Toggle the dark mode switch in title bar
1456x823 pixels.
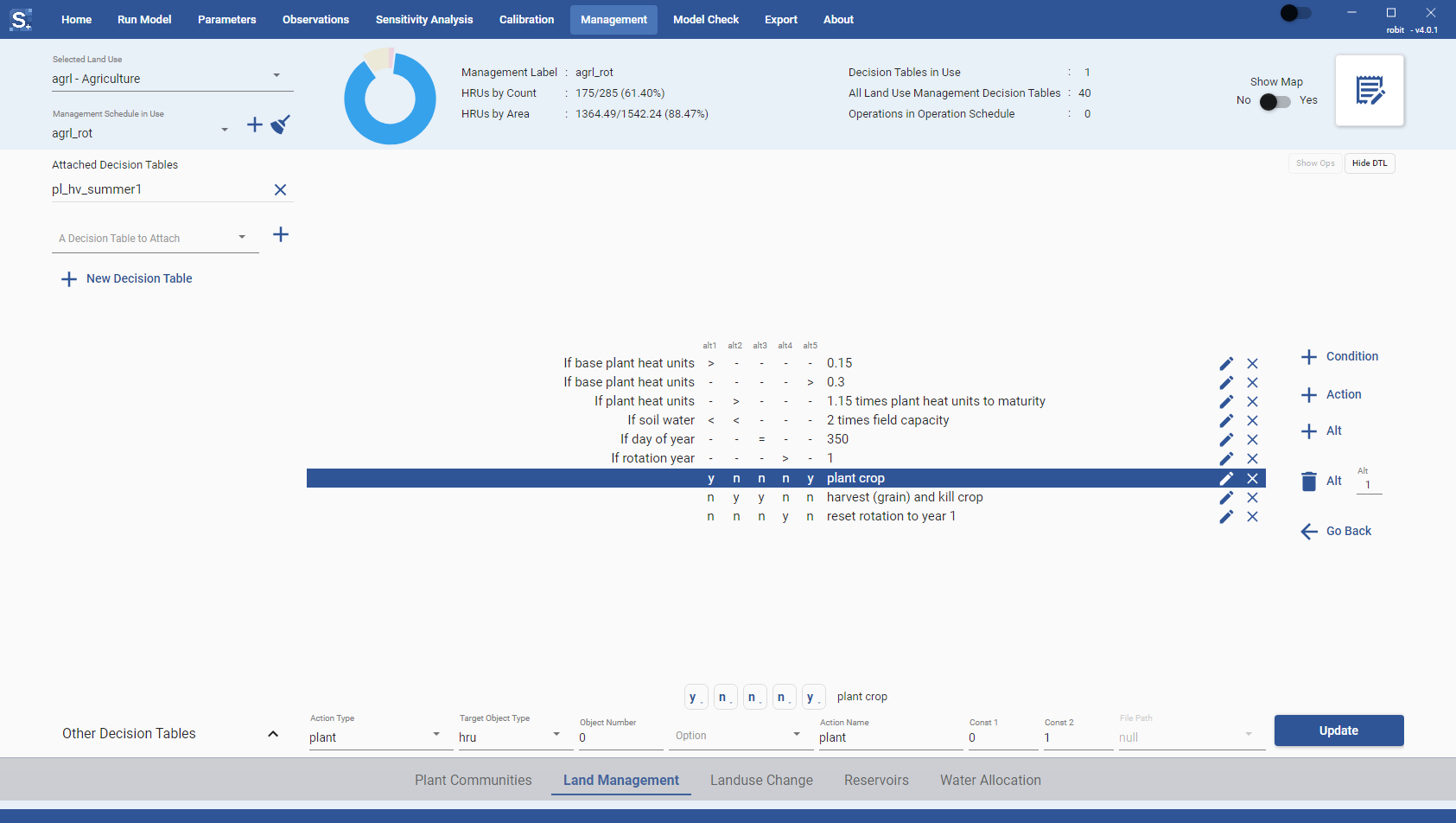1295,13
